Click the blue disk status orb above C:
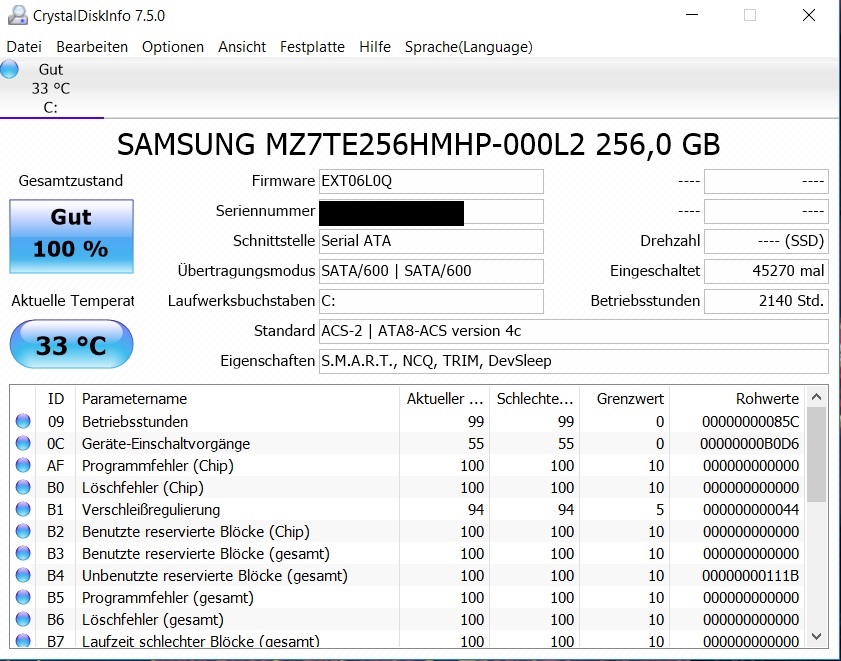841x661 pixels. (9, 70)
